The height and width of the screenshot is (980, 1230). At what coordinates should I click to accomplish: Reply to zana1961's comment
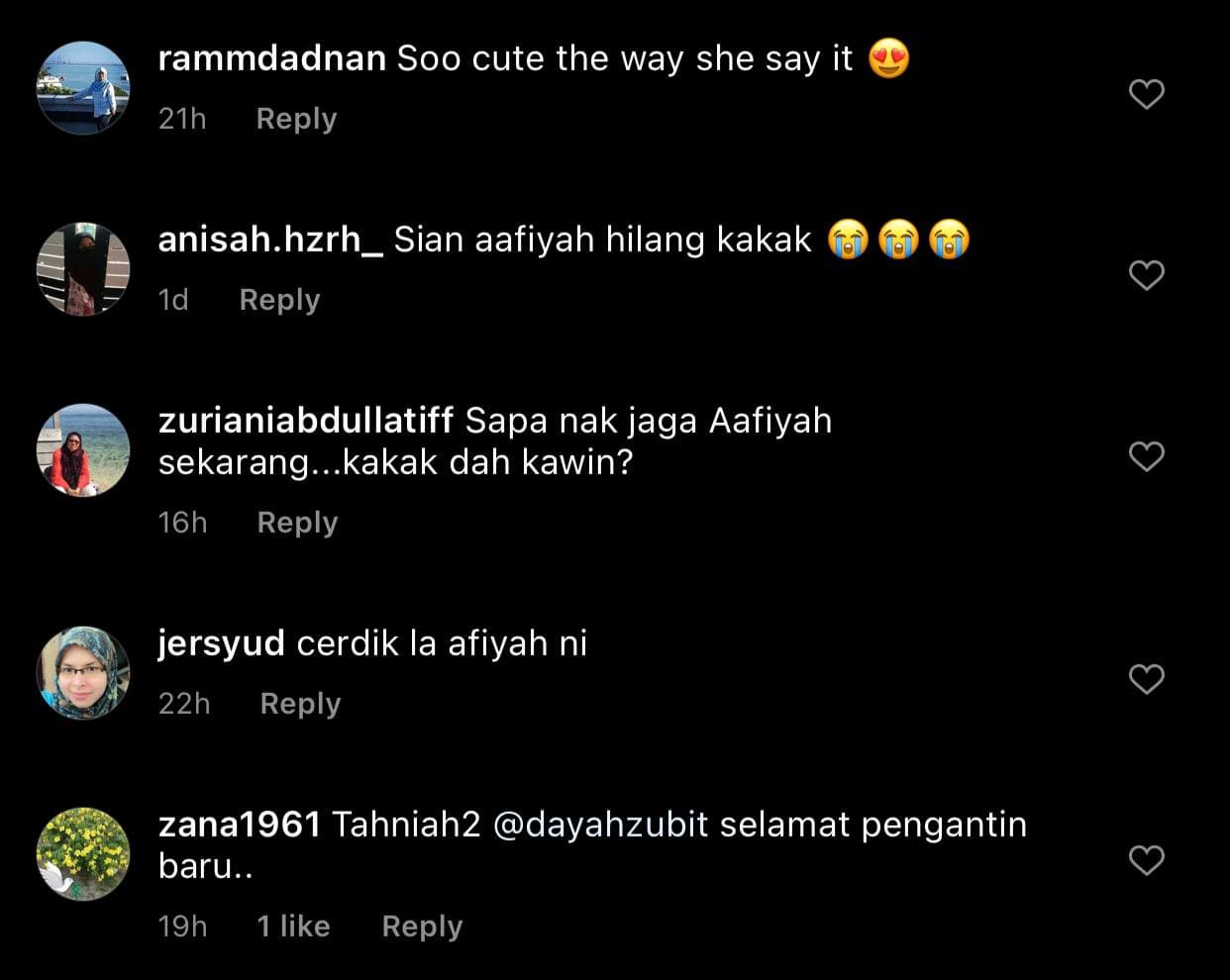tap(422, 927)
